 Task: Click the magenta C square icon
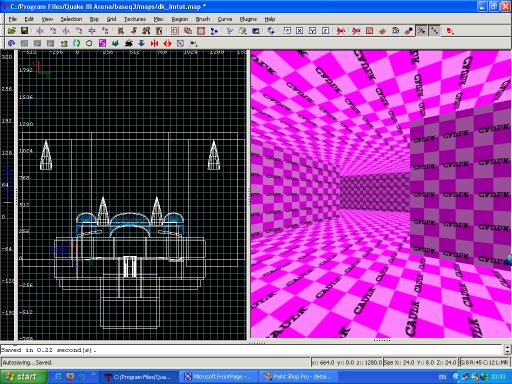point(102,43)
